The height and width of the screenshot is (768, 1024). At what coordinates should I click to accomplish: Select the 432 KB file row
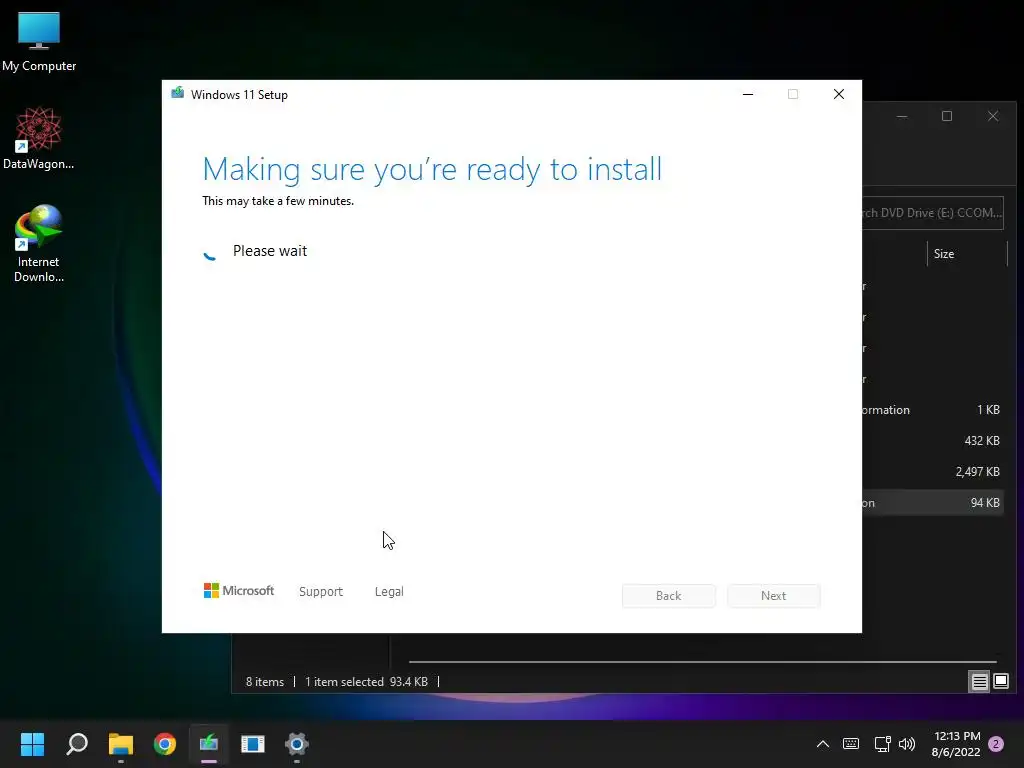click(933, 441)
